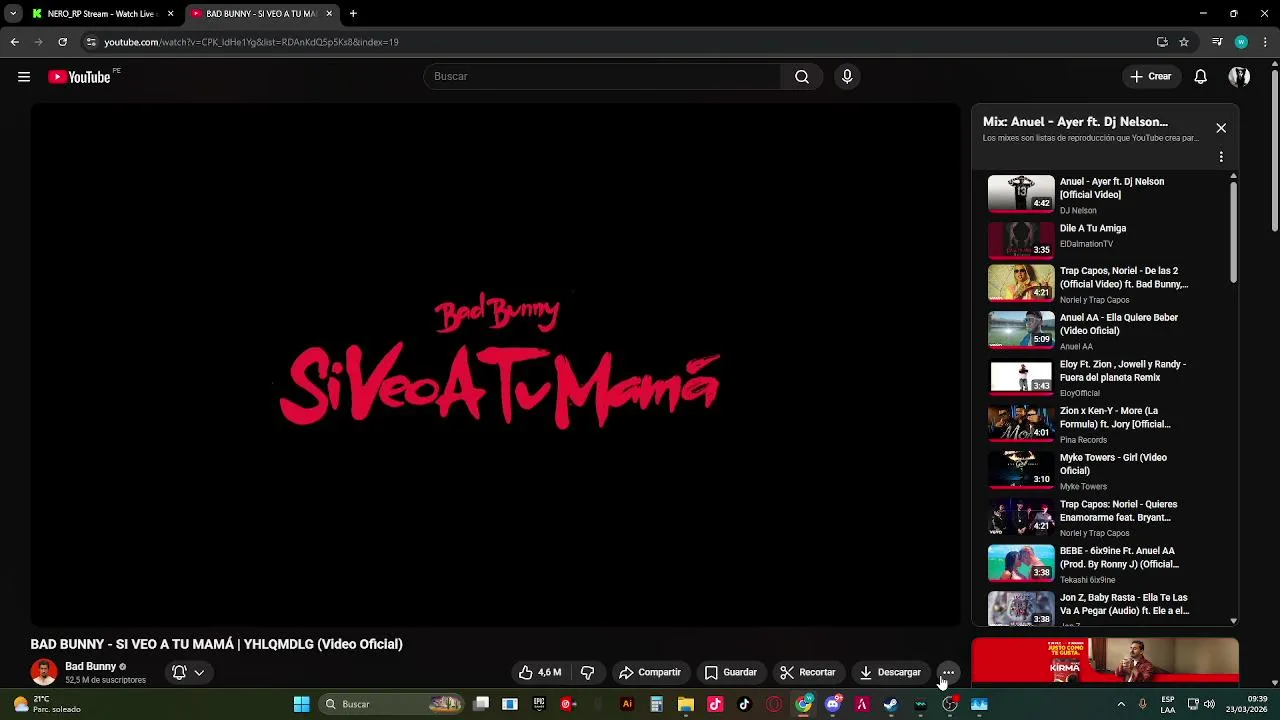Open TikTok black icon in taskbar
This screenshot has width=1280, height=720.
pyautogui.click(x=744, y=704)
